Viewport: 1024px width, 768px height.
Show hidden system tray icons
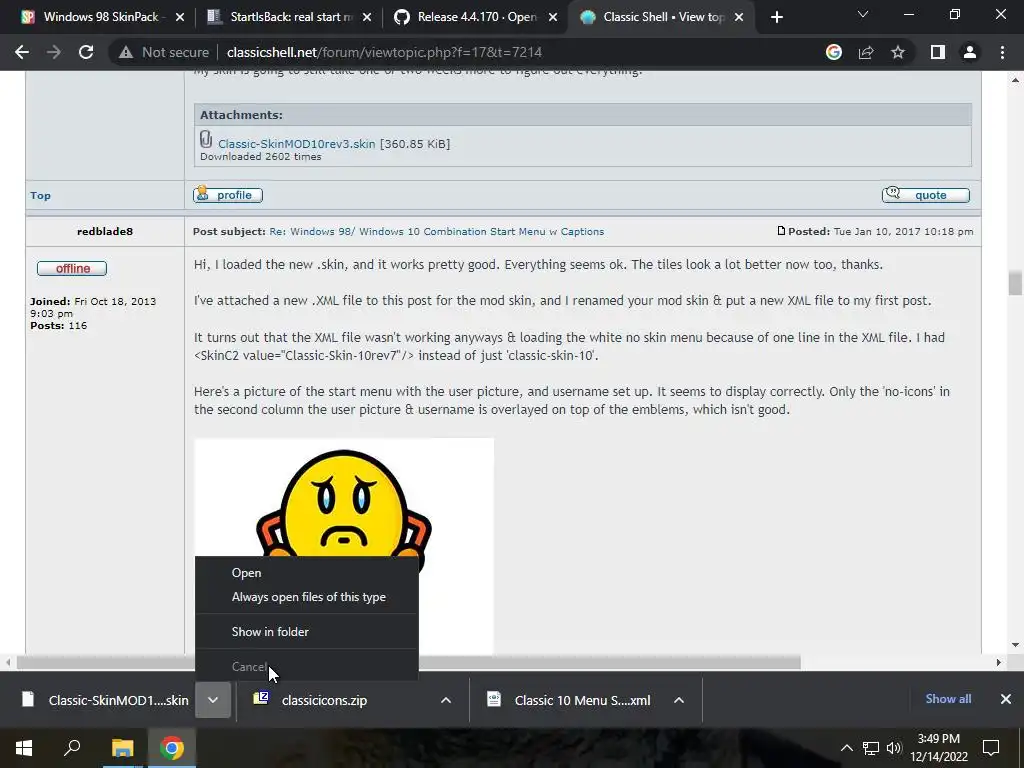click(846, 748)
